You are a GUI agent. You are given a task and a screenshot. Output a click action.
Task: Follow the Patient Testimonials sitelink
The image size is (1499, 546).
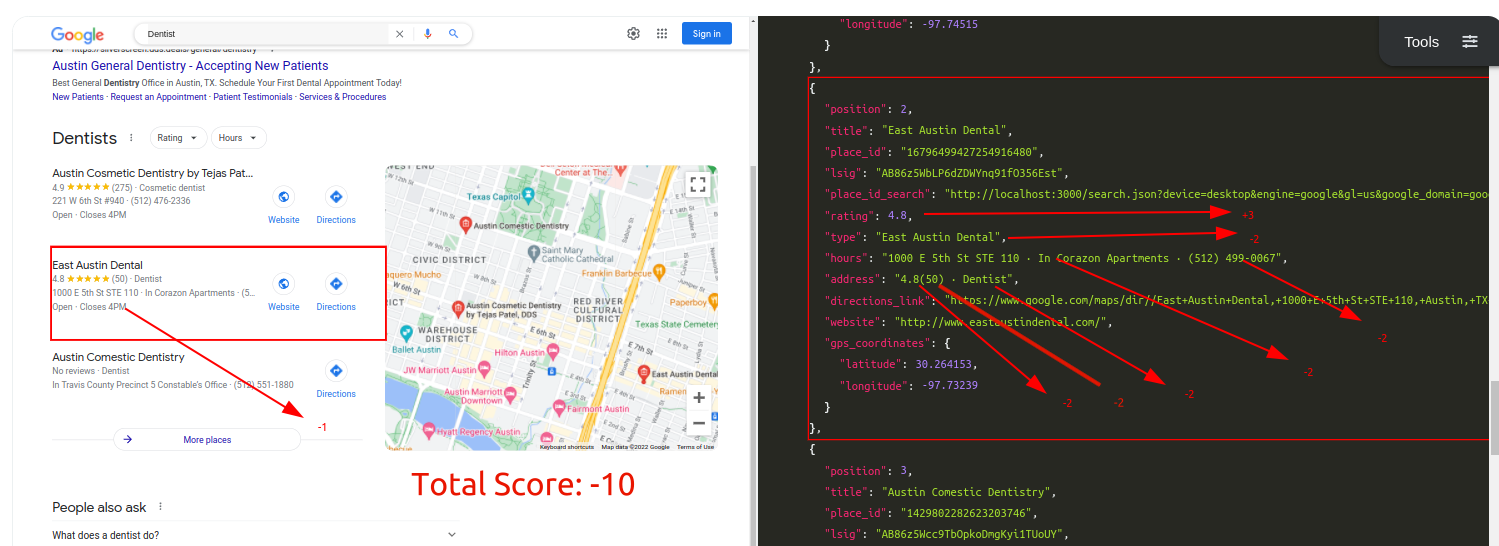tap(253, 97)
